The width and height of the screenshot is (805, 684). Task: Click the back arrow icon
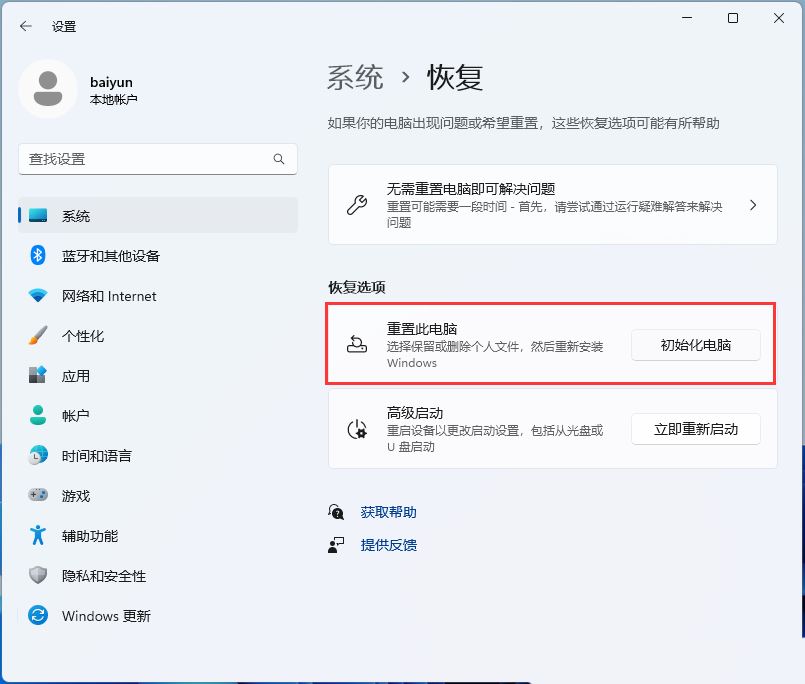click(x=26, y=26)
